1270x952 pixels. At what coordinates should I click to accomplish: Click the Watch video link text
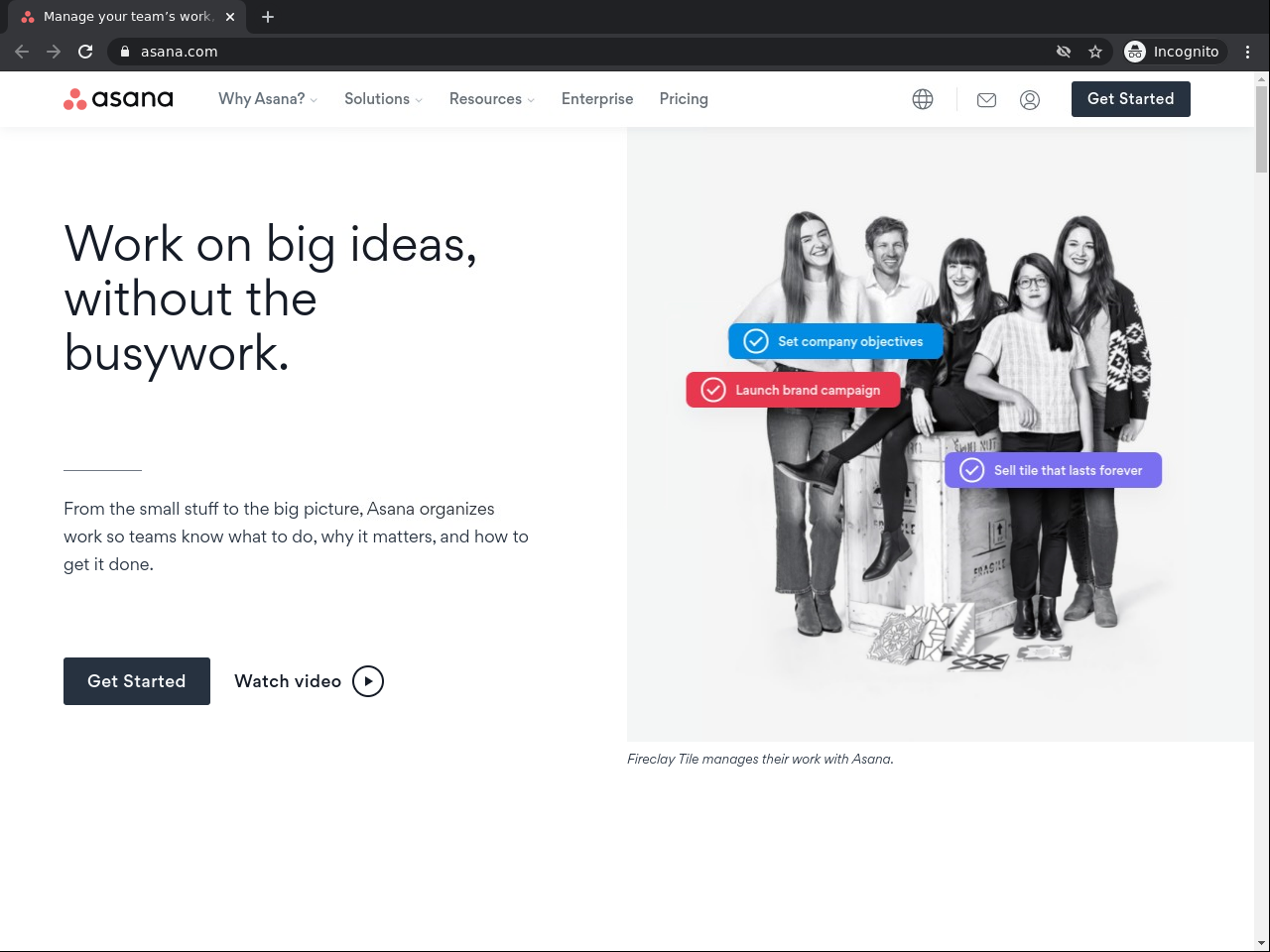click(x=288, y=681)
